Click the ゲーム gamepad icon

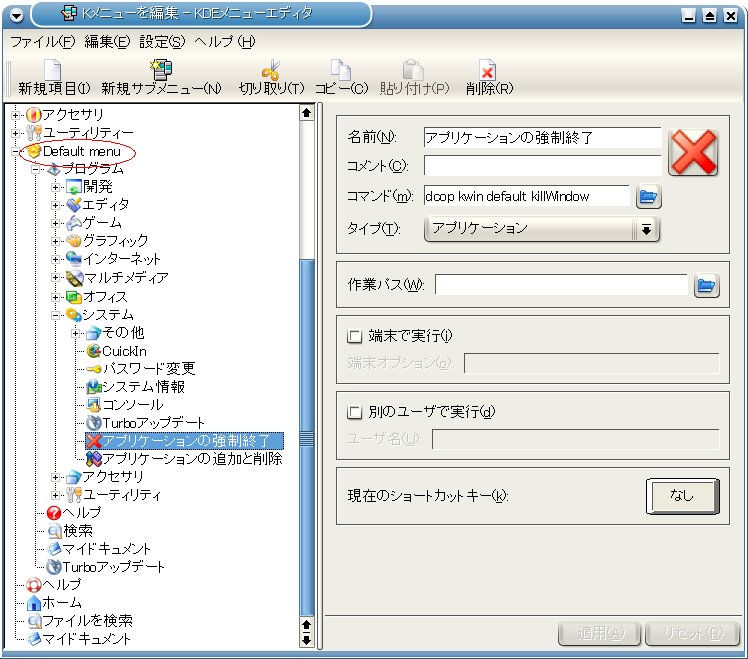[x=73, y=223]
